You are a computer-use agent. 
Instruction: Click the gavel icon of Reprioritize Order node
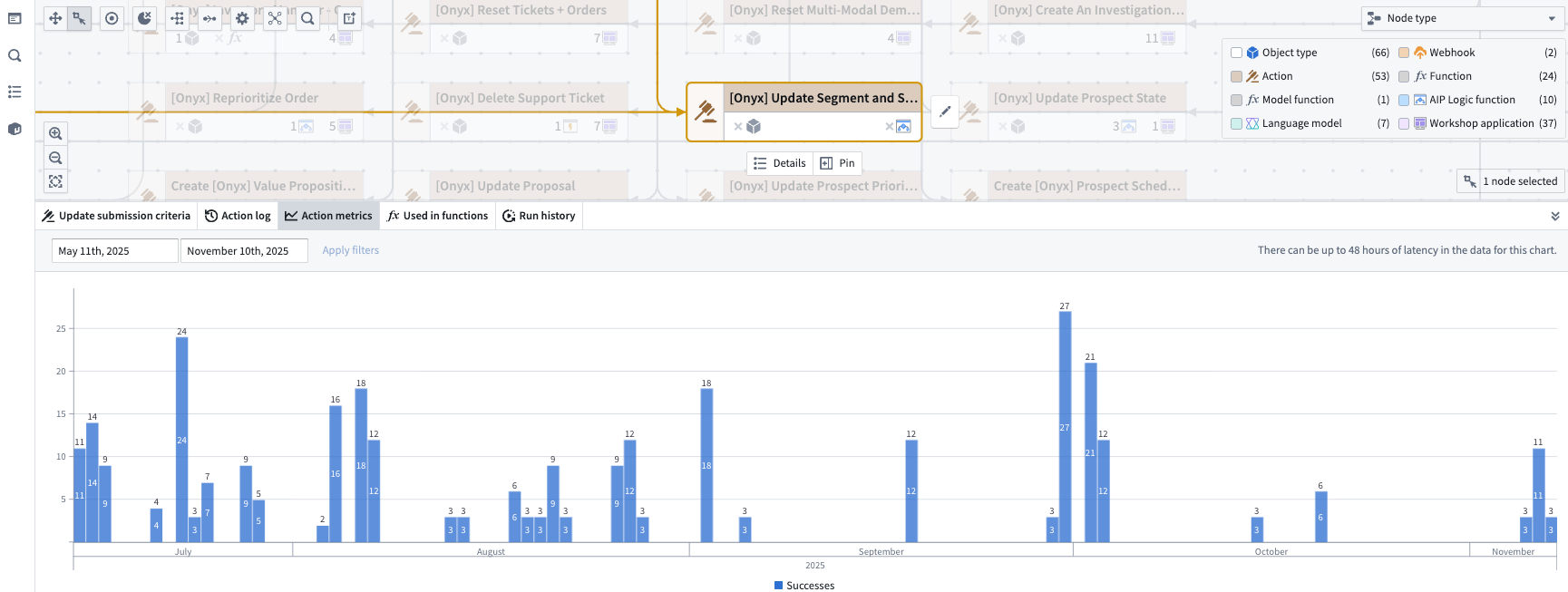[147, 112]
